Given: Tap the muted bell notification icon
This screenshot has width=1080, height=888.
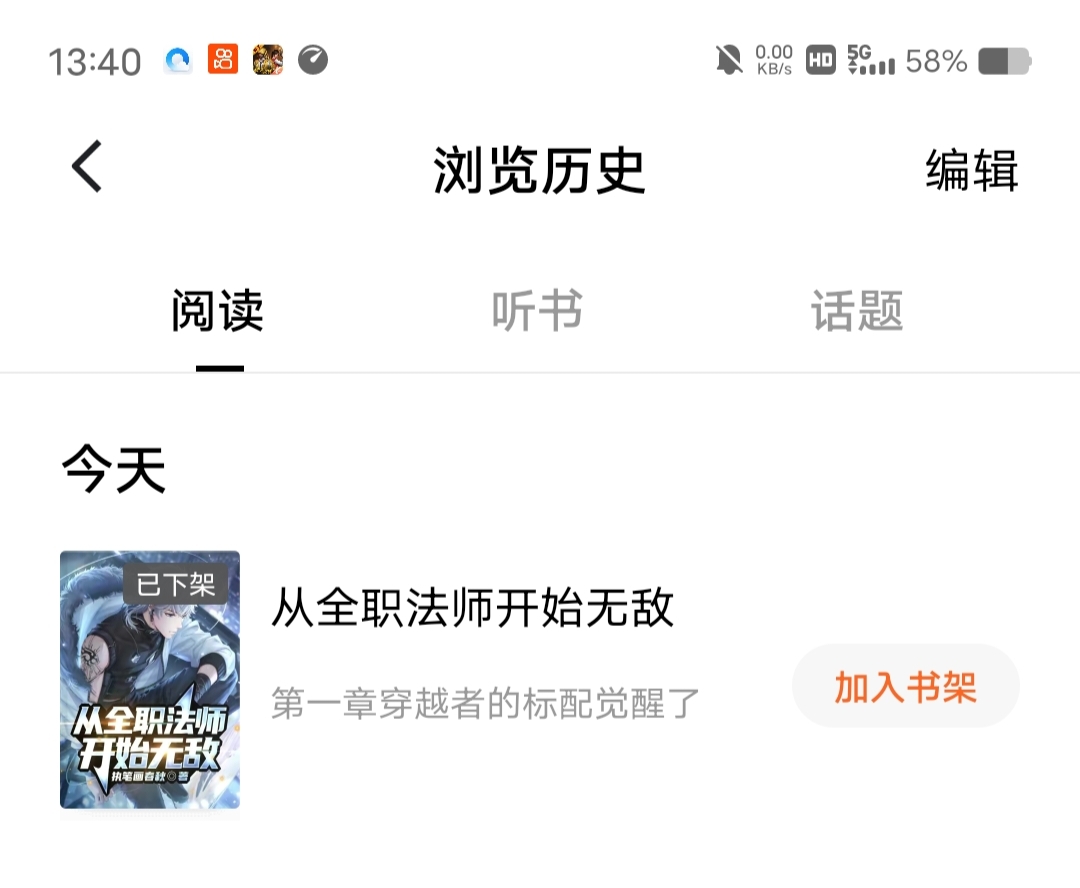Looking at the screenshot, I should pyautogui.click(x=729, y=60).
